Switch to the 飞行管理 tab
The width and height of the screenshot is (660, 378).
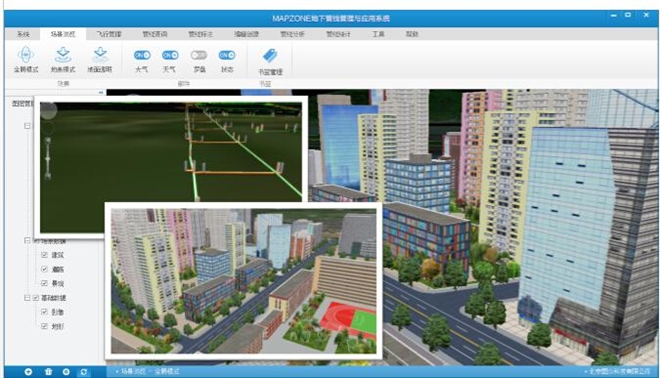pos(109,34)
